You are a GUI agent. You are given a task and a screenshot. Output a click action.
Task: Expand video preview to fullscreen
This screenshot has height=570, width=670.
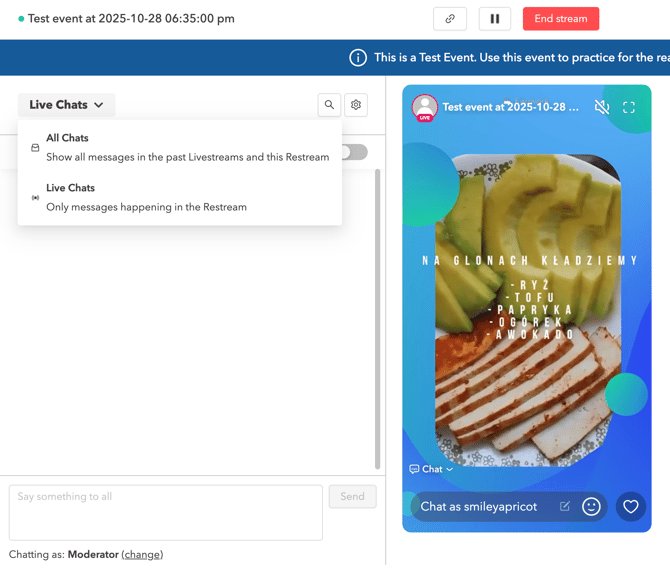click(629, 107)
